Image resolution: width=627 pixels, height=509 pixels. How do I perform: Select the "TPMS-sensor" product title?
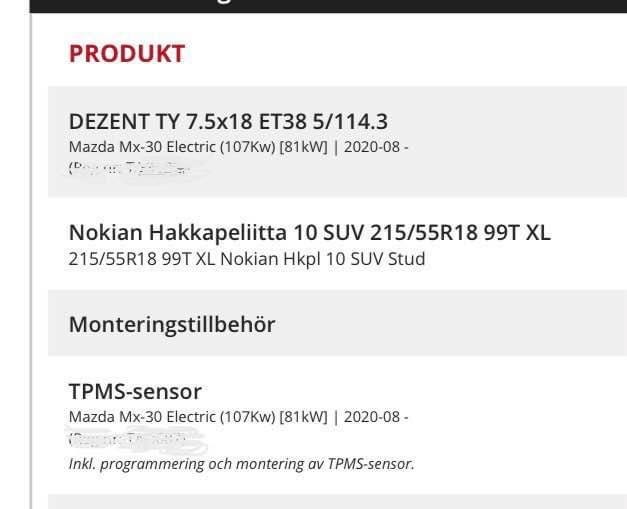135,391
